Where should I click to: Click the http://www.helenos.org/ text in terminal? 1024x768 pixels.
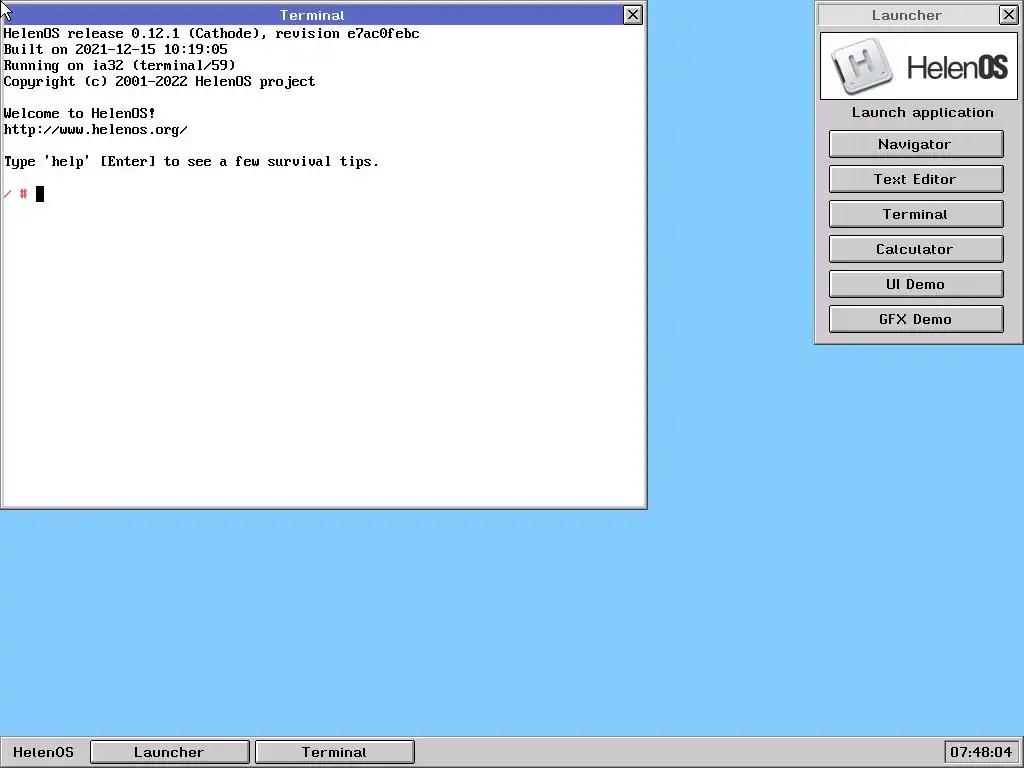coord(95,129)
